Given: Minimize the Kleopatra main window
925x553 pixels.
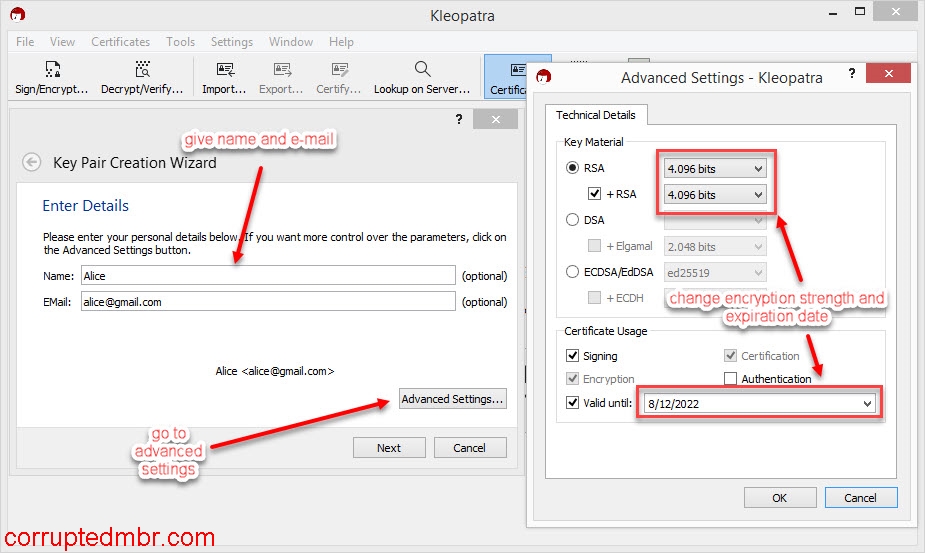Looking at the screenshot, I should [x=833, y=12].
